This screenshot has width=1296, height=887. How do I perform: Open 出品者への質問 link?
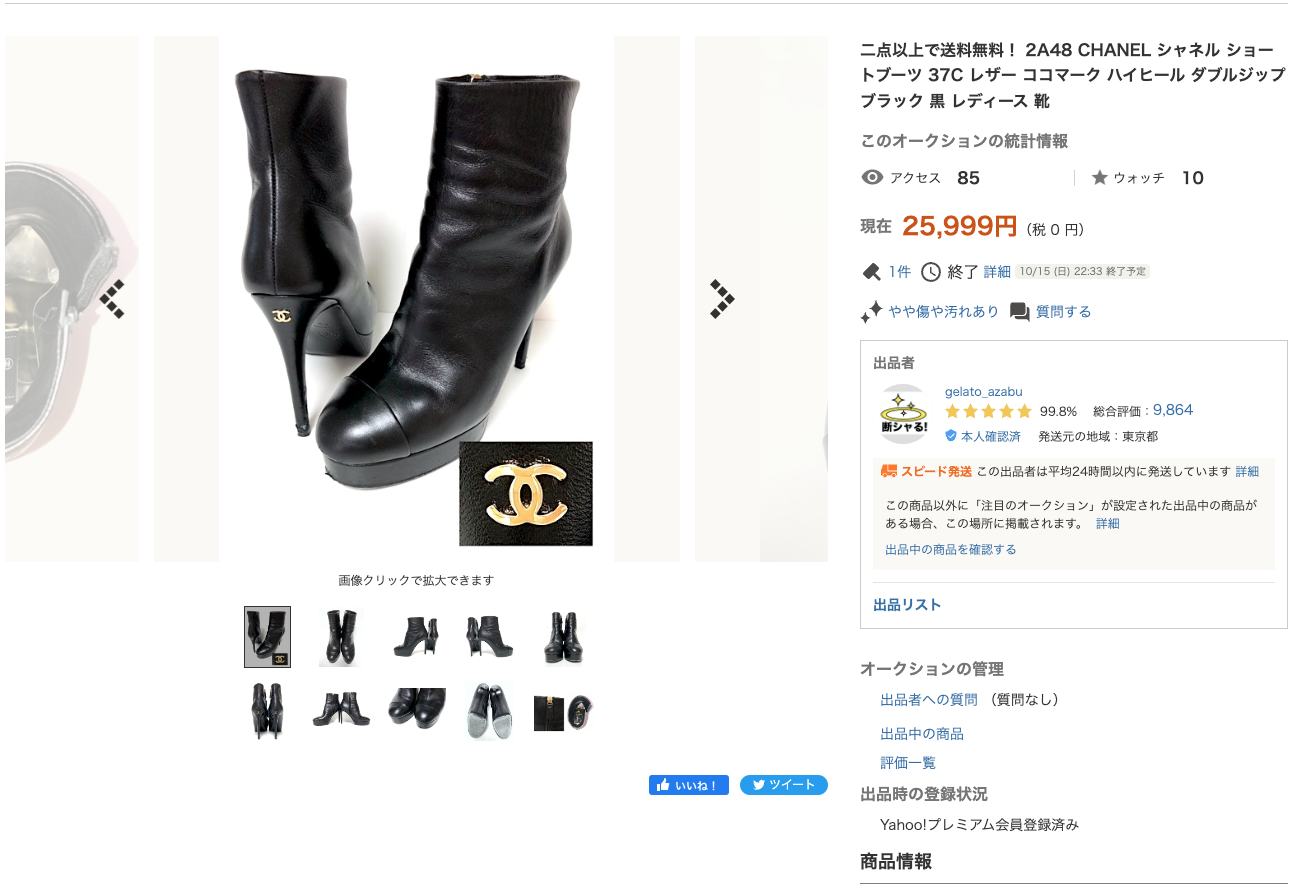pos(929,700)
